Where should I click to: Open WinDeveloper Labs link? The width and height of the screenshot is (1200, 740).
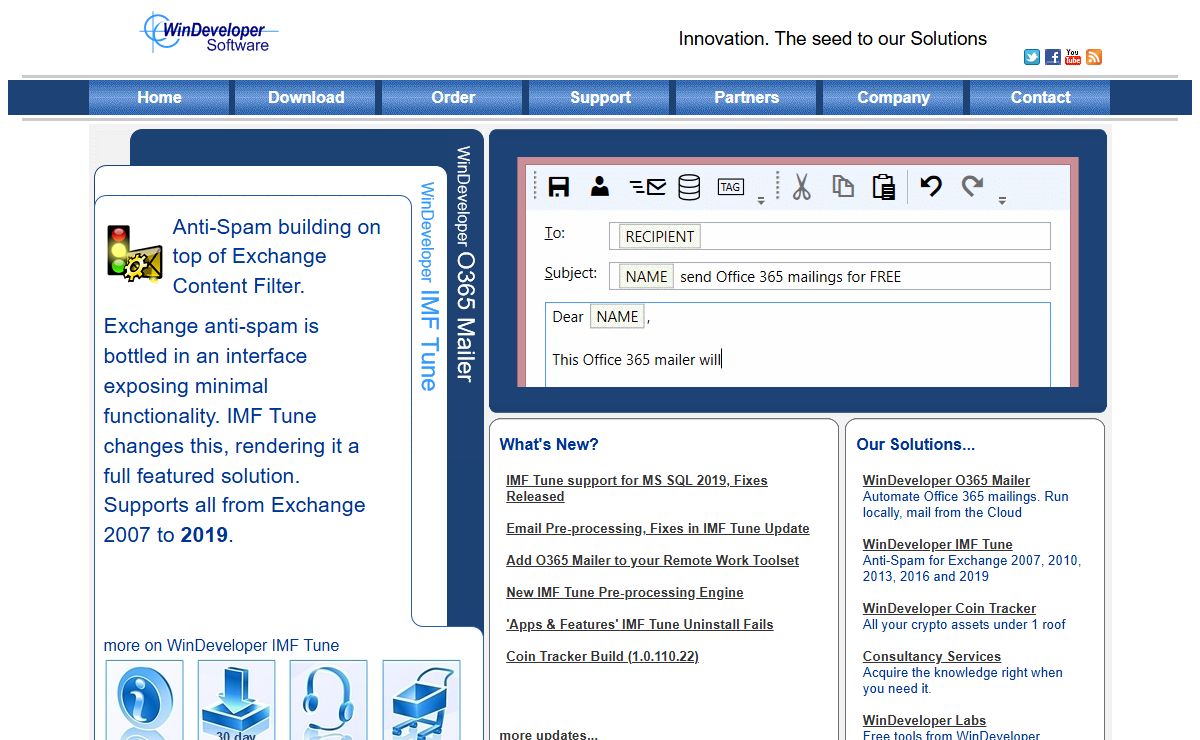click(x=924, y=720)
